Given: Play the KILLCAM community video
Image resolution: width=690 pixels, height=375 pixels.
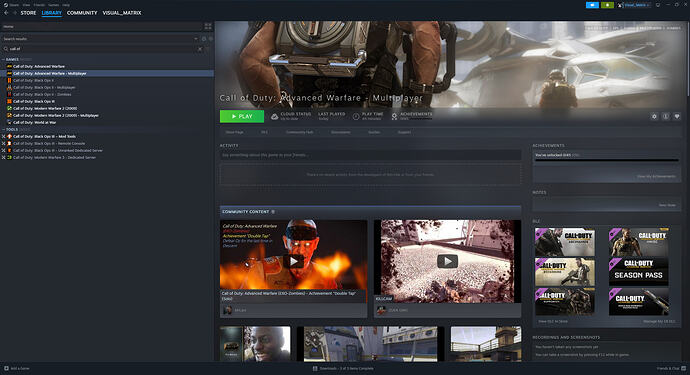Looking at the screenshot, I should pyautogui.click(x=447, y=261).
